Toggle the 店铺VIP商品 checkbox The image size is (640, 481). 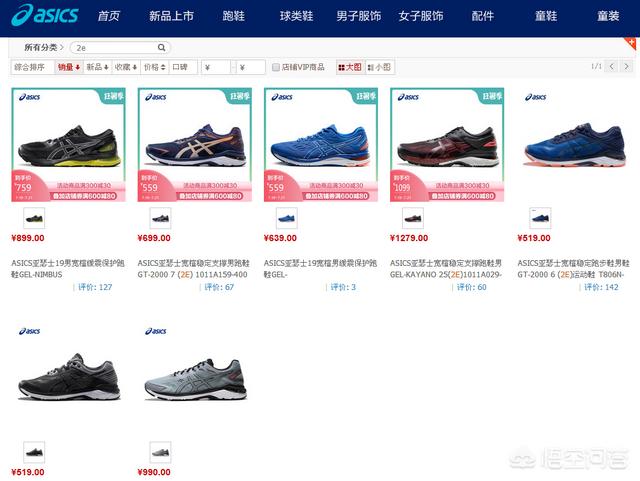click(x=276, y=67)
